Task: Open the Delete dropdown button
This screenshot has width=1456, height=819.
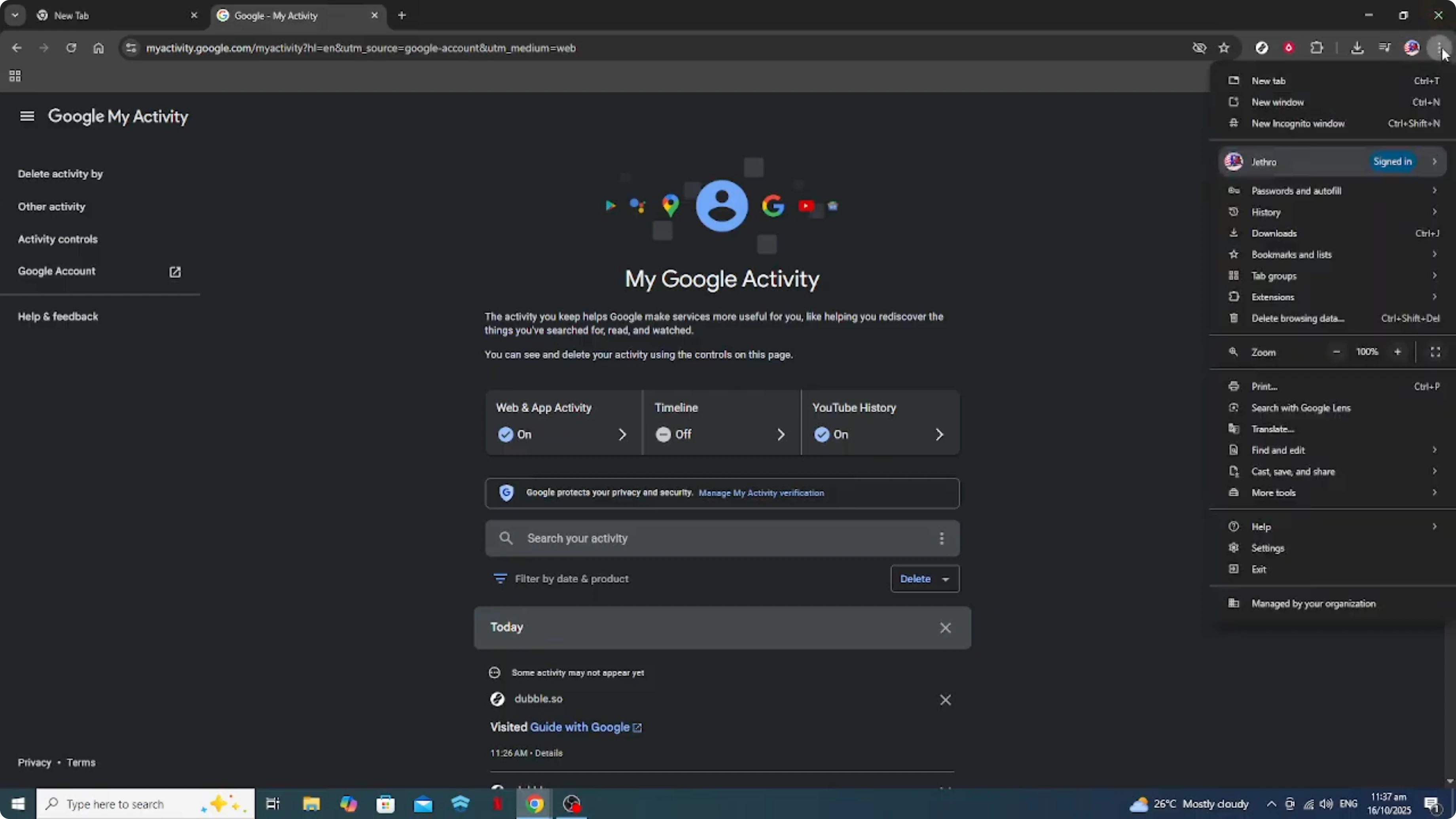Action: tap(925, 579)
